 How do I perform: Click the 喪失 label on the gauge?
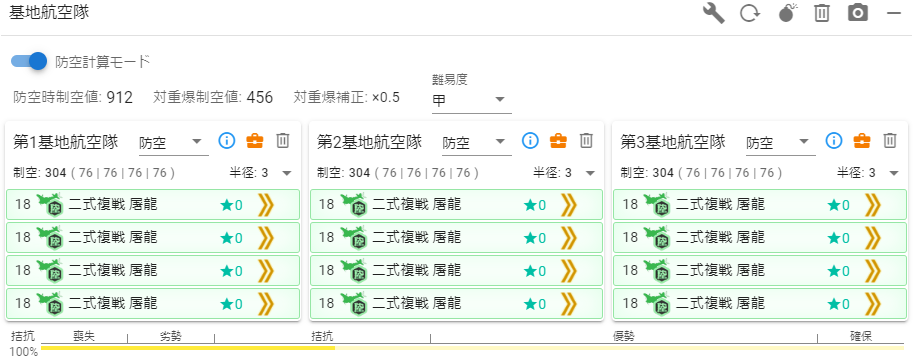tap(84, 336)
